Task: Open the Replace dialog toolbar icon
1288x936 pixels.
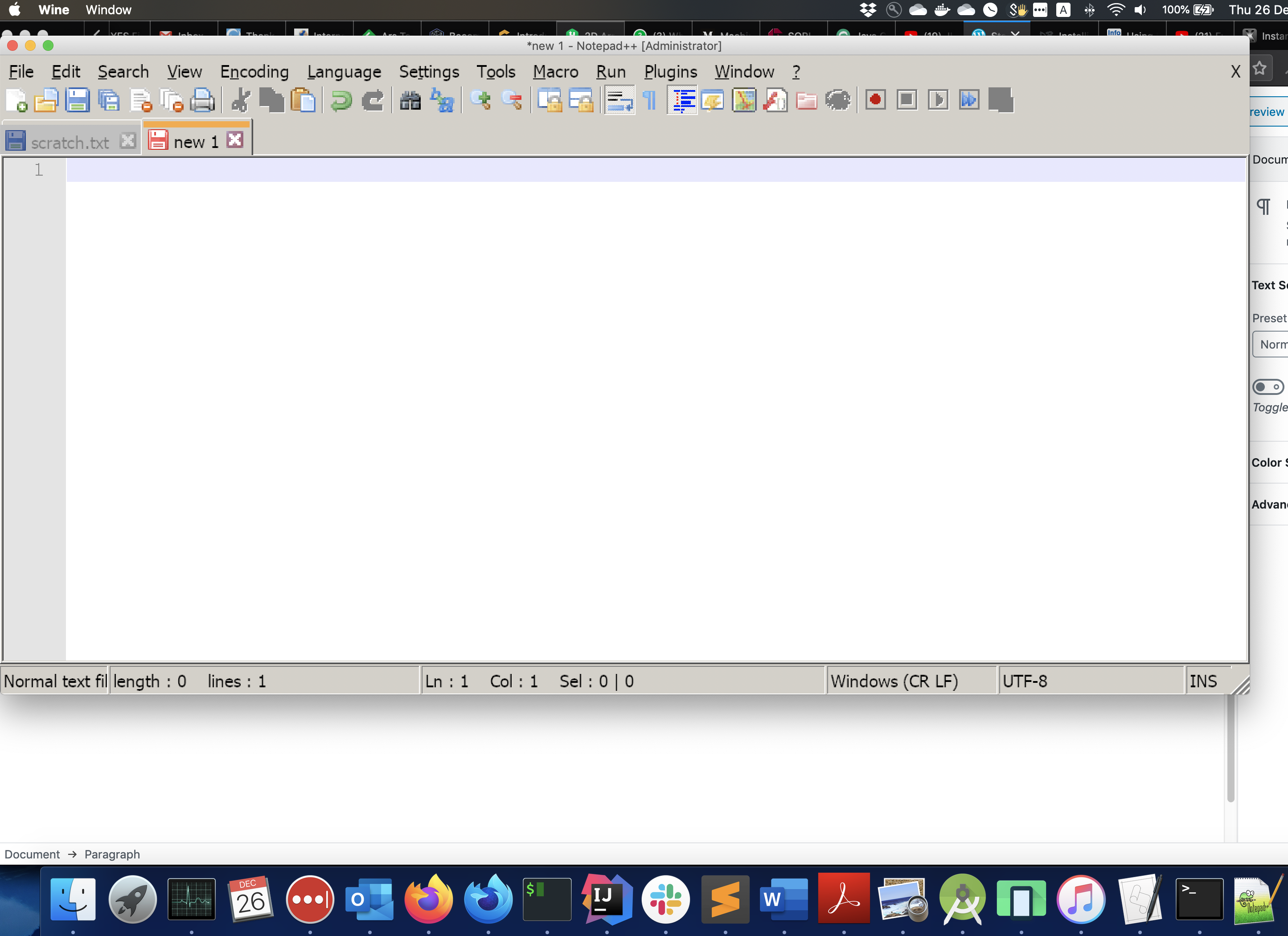Action: [x=442, y=101]
